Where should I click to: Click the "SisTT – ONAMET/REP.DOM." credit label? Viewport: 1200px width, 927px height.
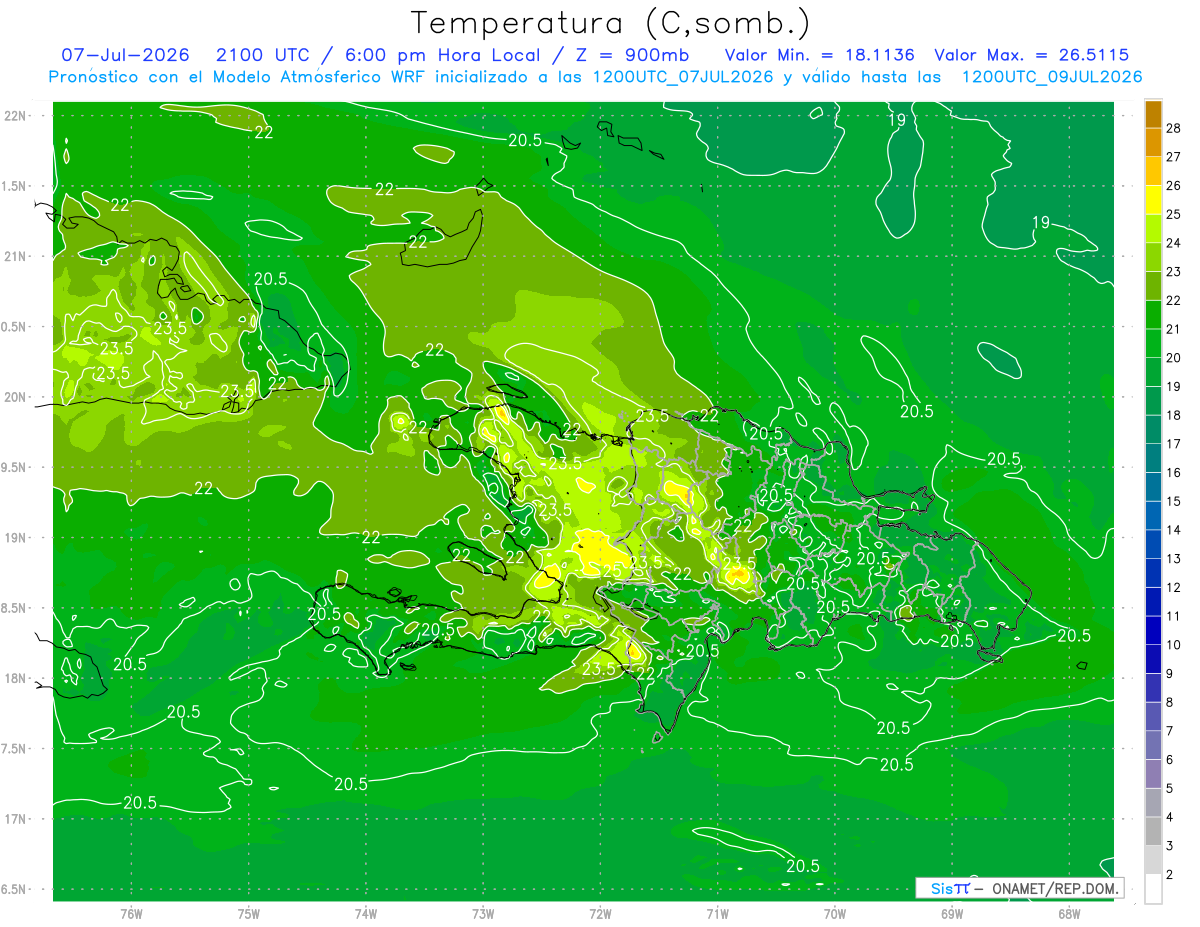(x=1020, y=888)
